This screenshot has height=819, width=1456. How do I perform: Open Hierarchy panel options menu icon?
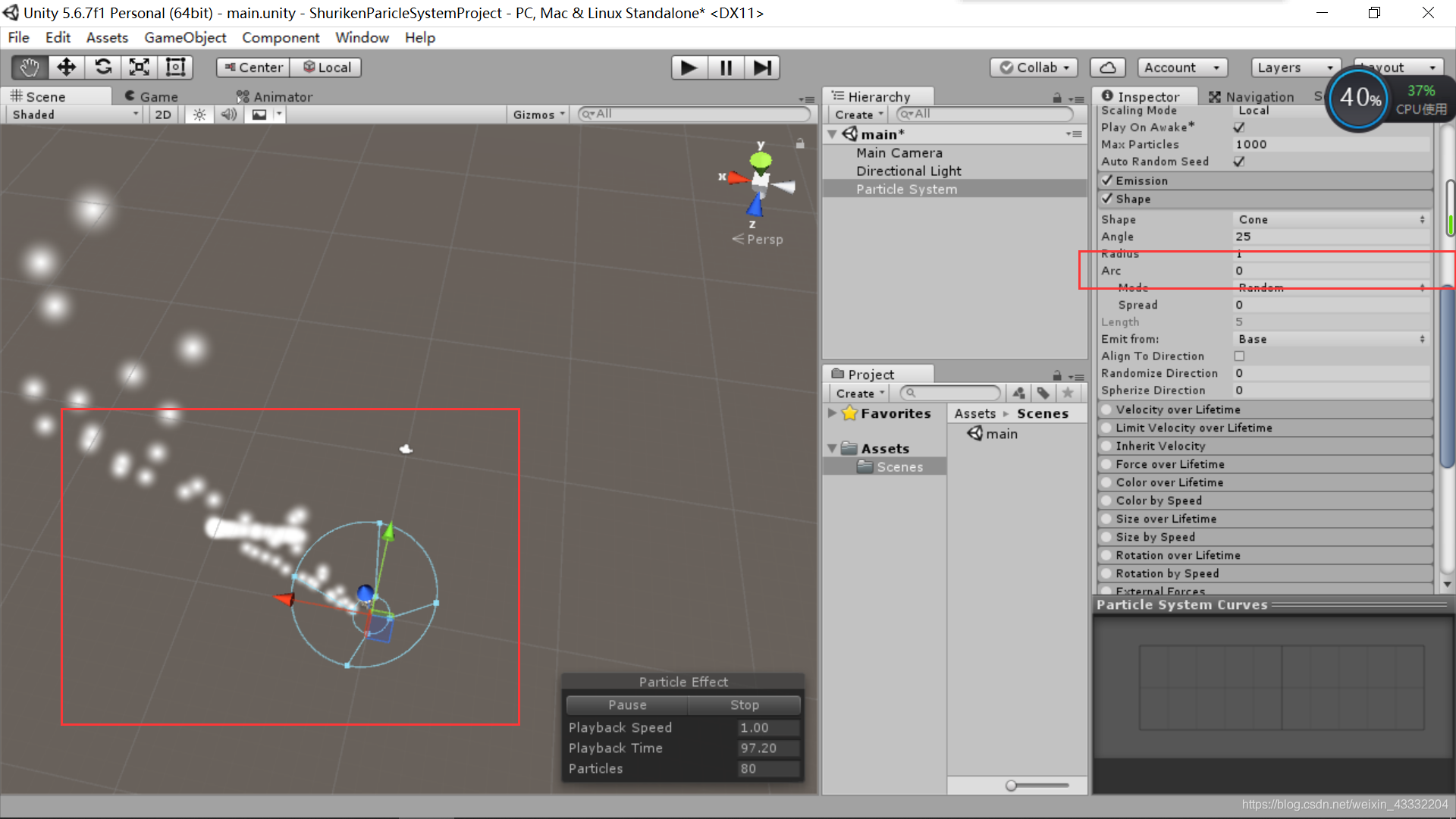pos(1076,99)
